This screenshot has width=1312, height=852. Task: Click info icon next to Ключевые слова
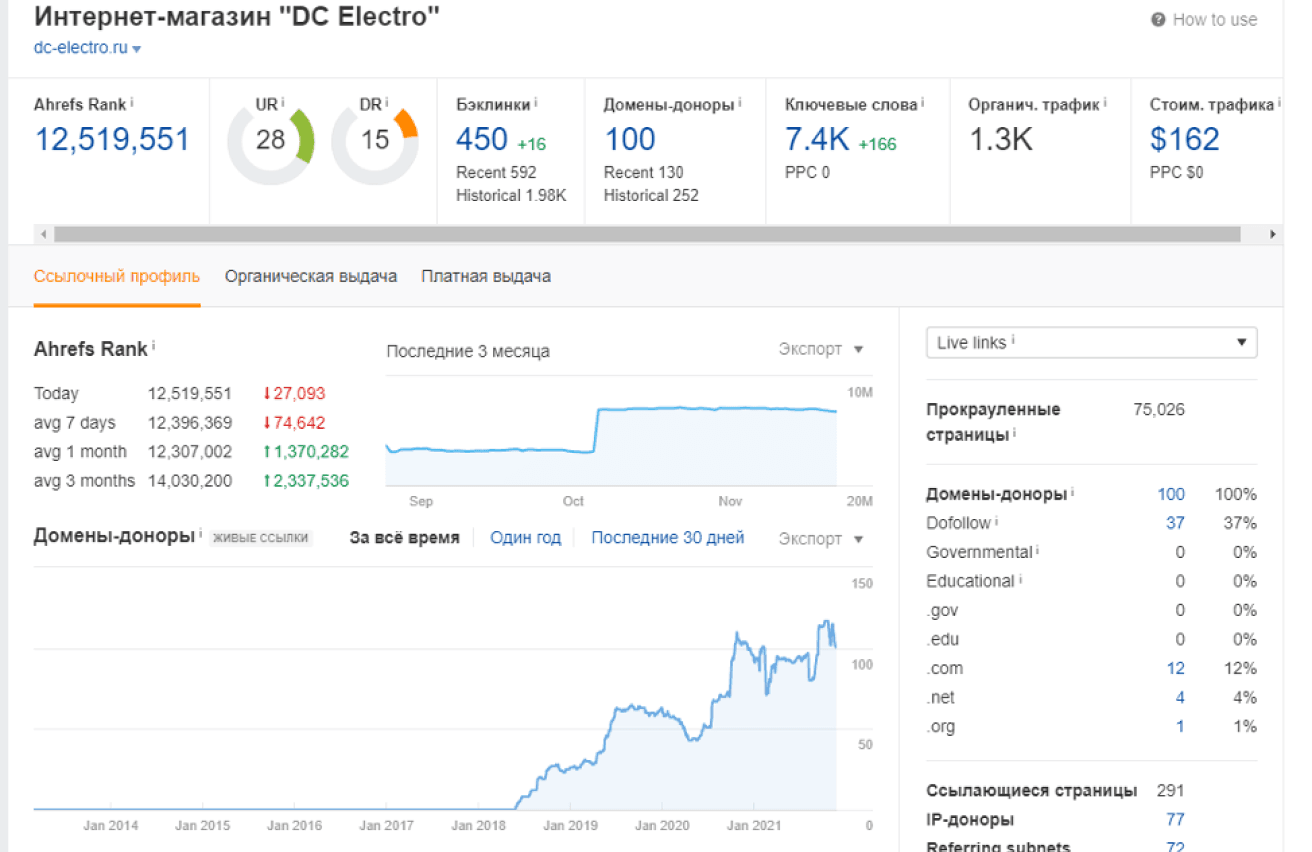pos(922,103)
